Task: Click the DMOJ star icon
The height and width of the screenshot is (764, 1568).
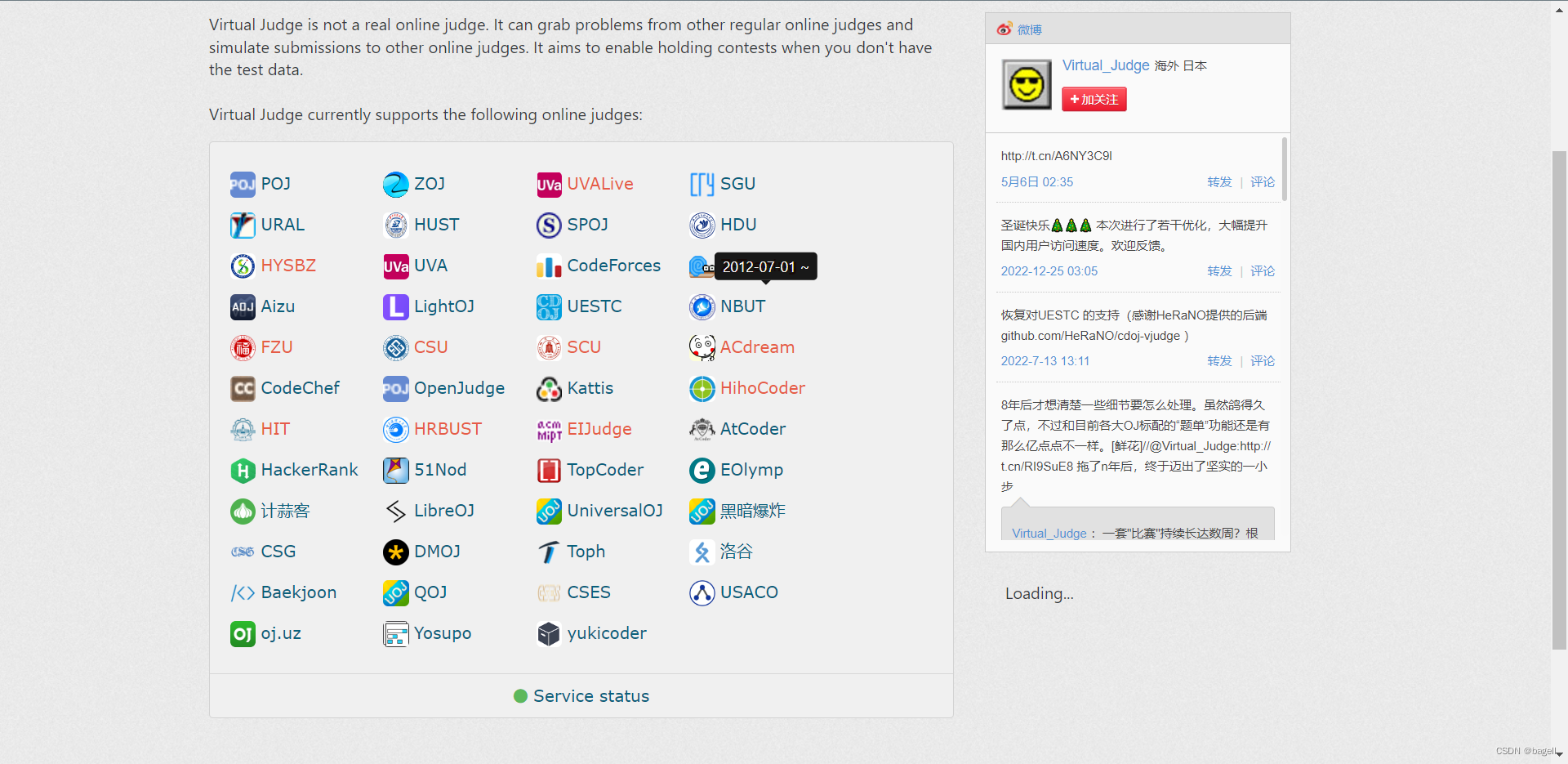Action: pyautogui.click(x=395, y=552)
